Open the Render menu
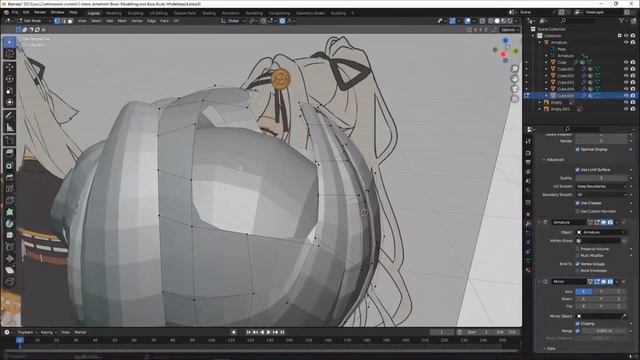The height and width of the screenshot is (360, 640). [40, 12]
